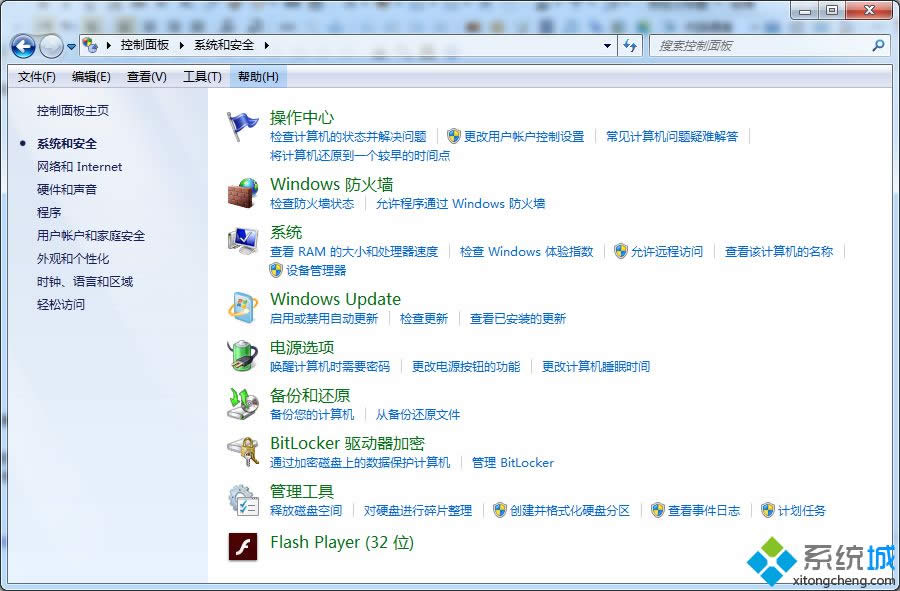Click the shield icon beside 更改用户帐户控制设置
Viewport: 900px width, 591px height.
click(454, 136)
